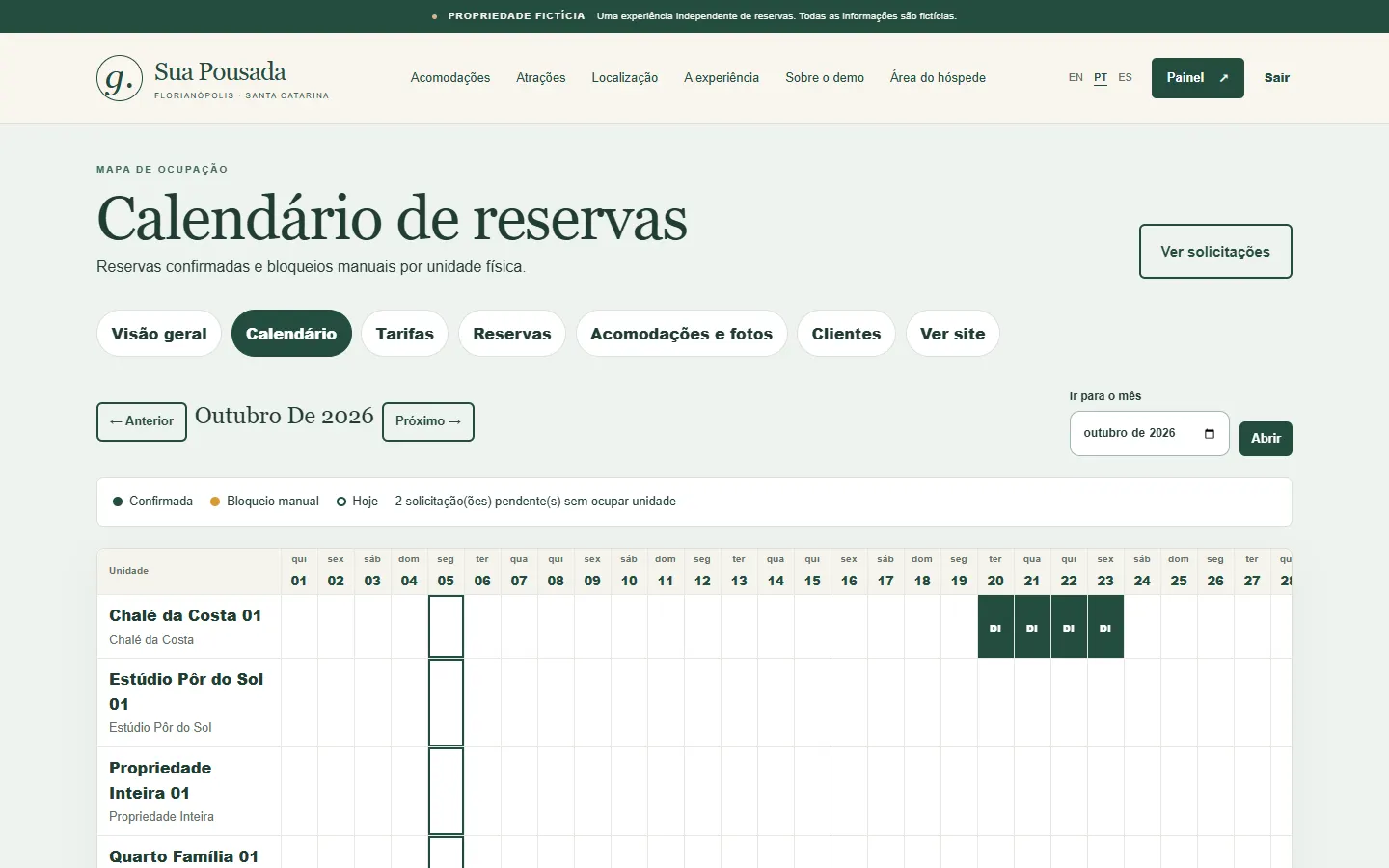The image size is (1389, 868).
Task: Click the pending solicitações notice text
Action: [x=535, y=502]
